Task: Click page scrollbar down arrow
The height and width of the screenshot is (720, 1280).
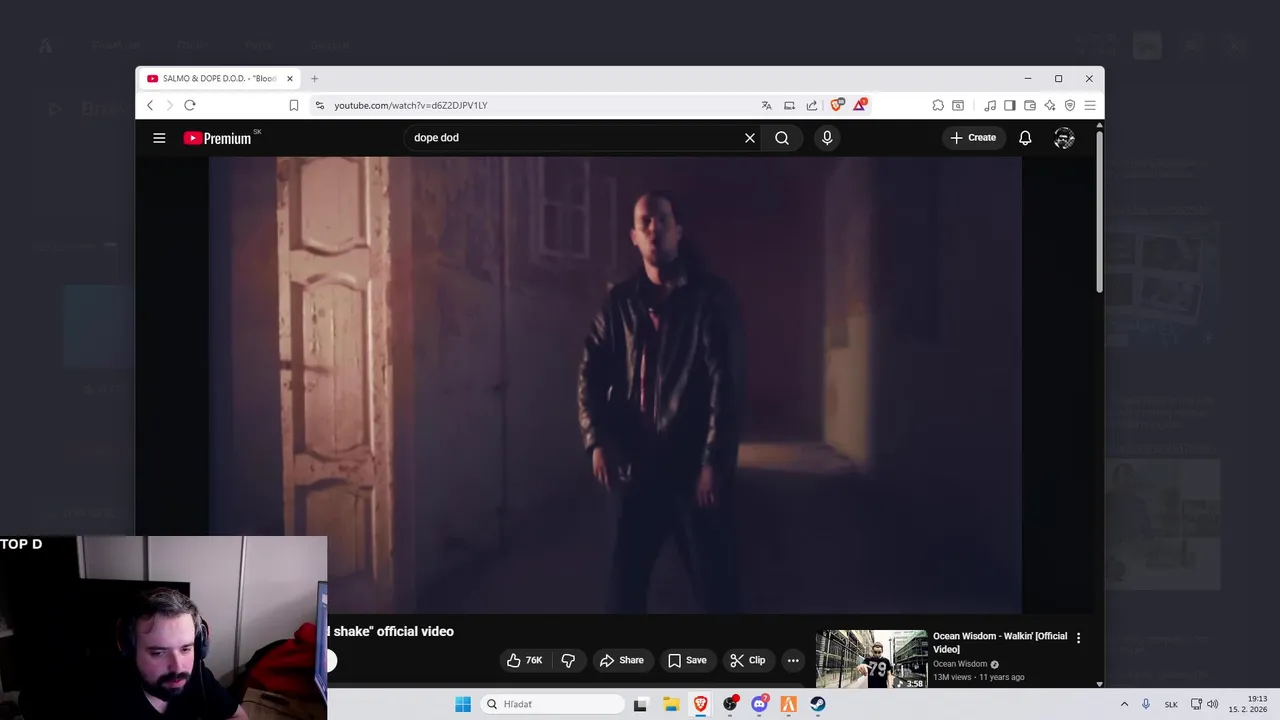Action: click(1099, 684)
